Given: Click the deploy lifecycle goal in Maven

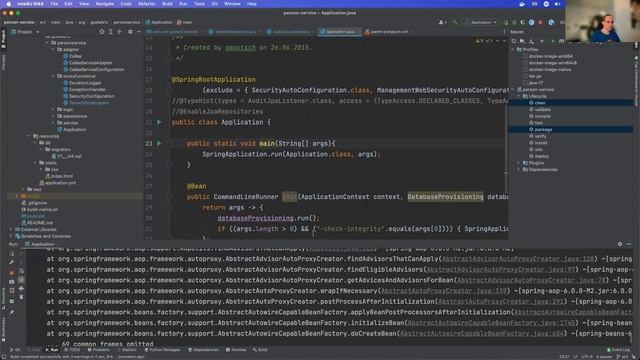Looking at the screenshot, I should click(x=541, y=156).
